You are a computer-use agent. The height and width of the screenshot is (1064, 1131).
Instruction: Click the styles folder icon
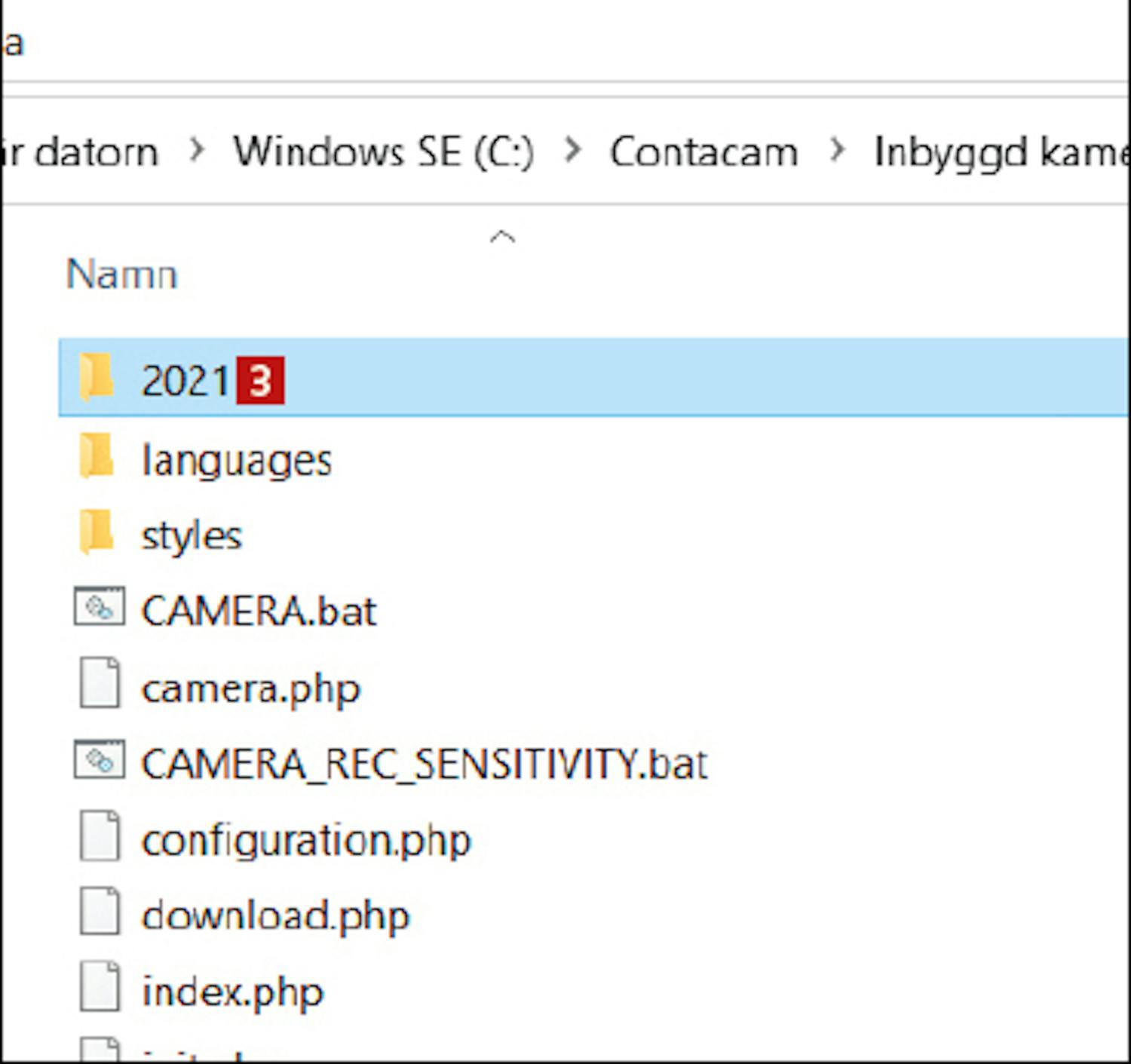pos(97,532)
